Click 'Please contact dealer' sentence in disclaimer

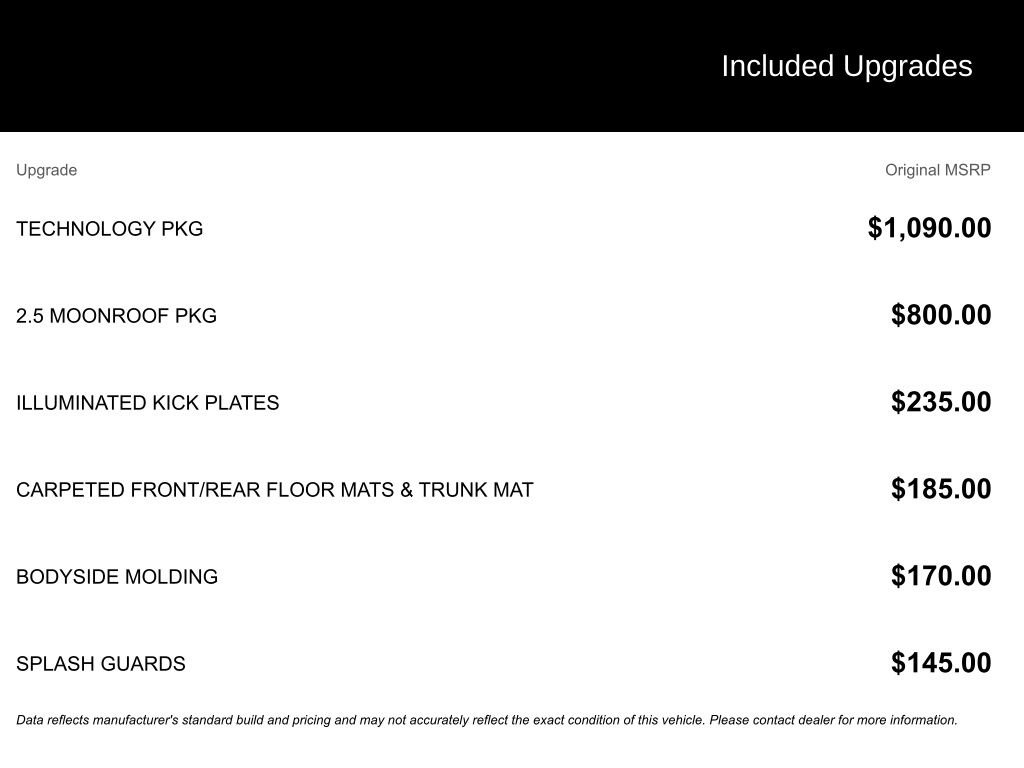pos(833,720)
